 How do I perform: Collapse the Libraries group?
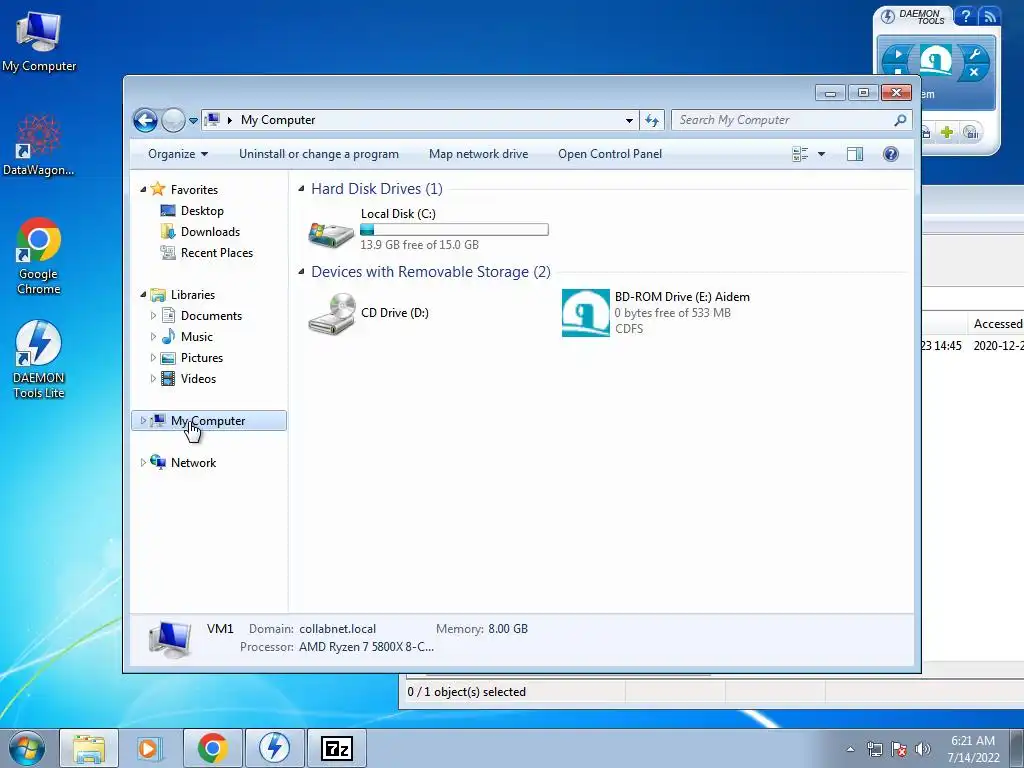(x=143, y=295)
